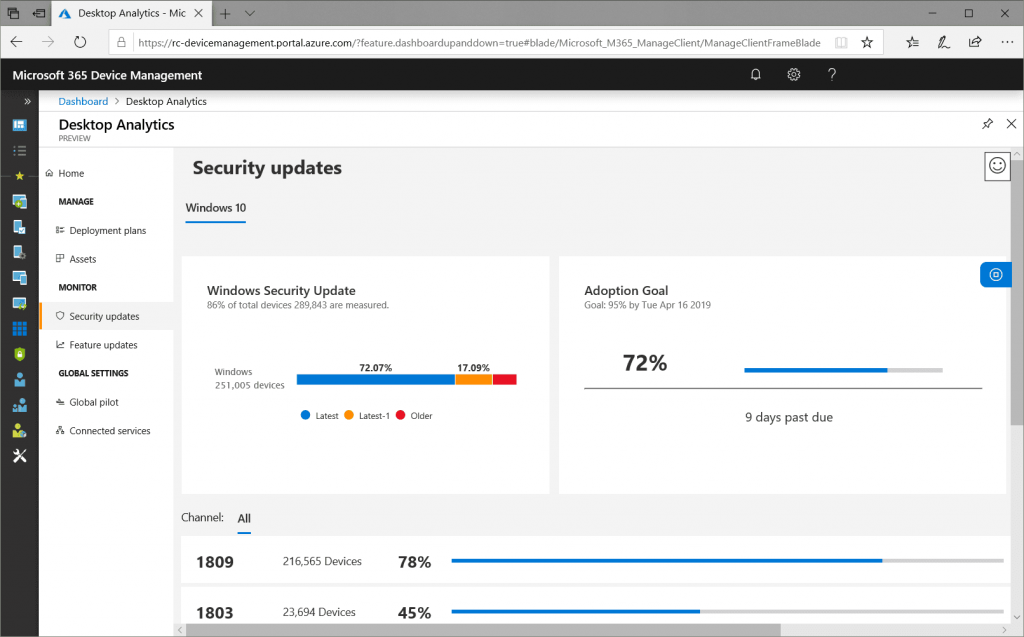Open the Devices icon in the rail
This screenshot has width=1024, height=637.
[20, 278]
